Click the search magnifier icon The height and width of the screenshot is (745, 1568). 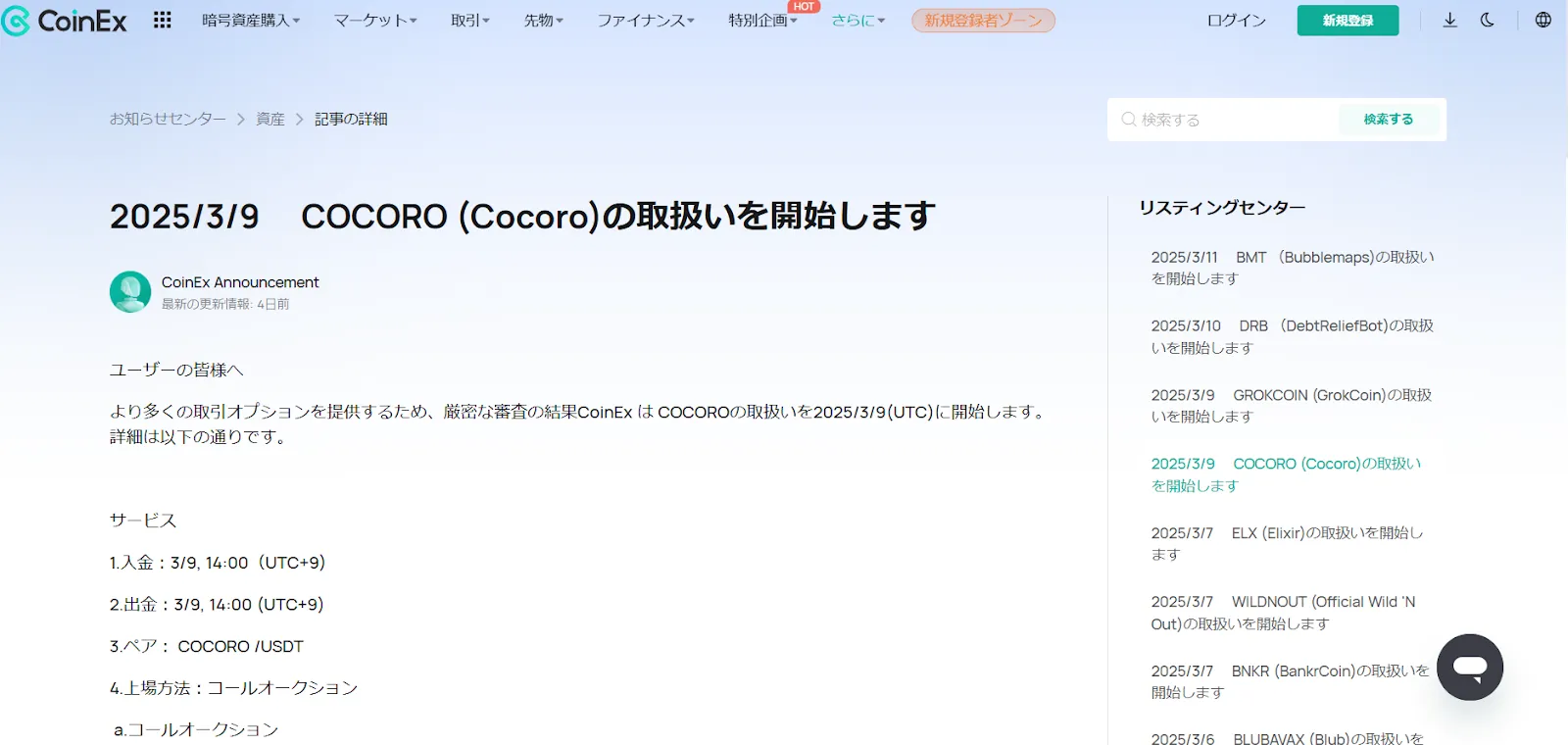click(1129, 120)
